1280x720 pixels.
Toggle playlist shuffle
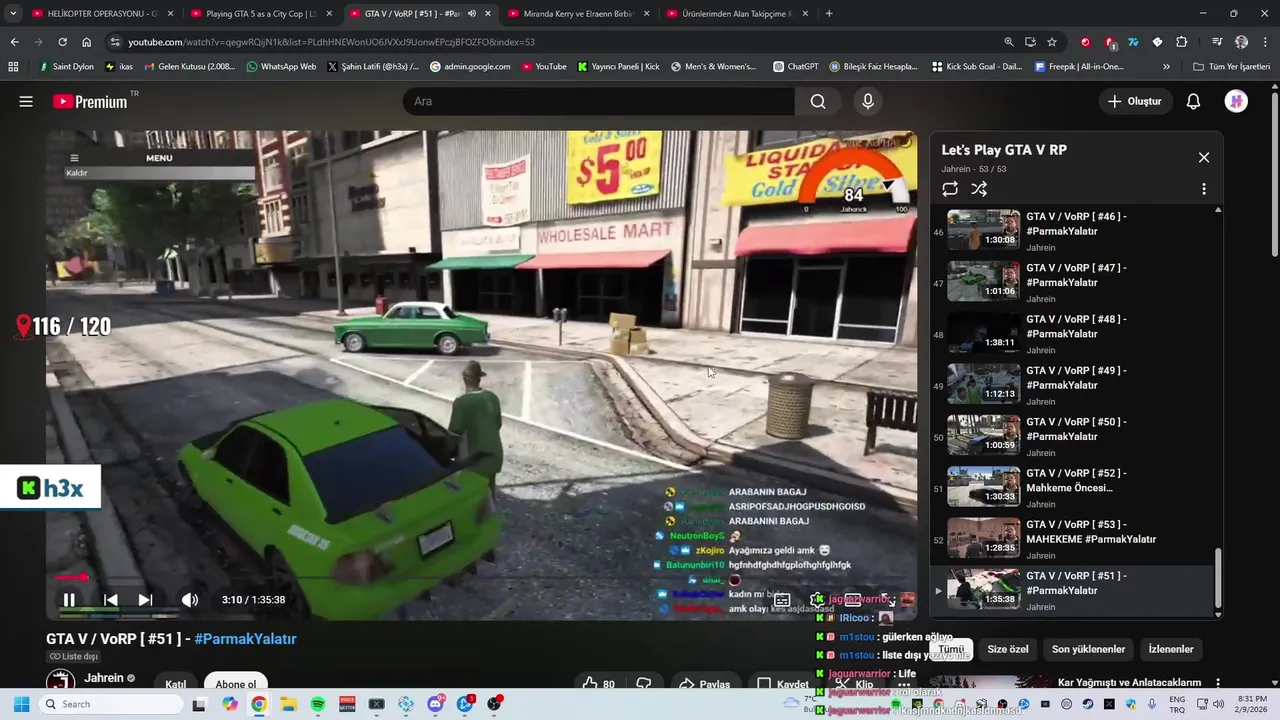point(979,188)
